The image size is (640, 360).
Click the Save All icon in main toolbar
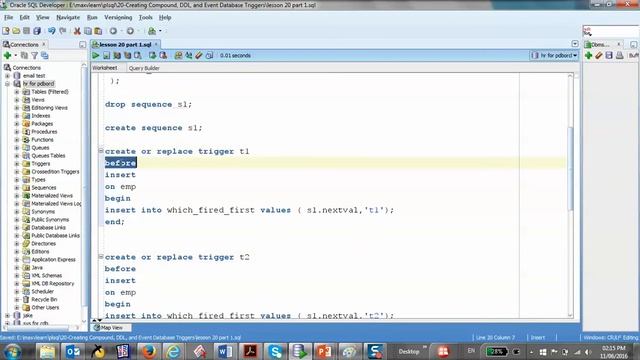click(37, 31)
